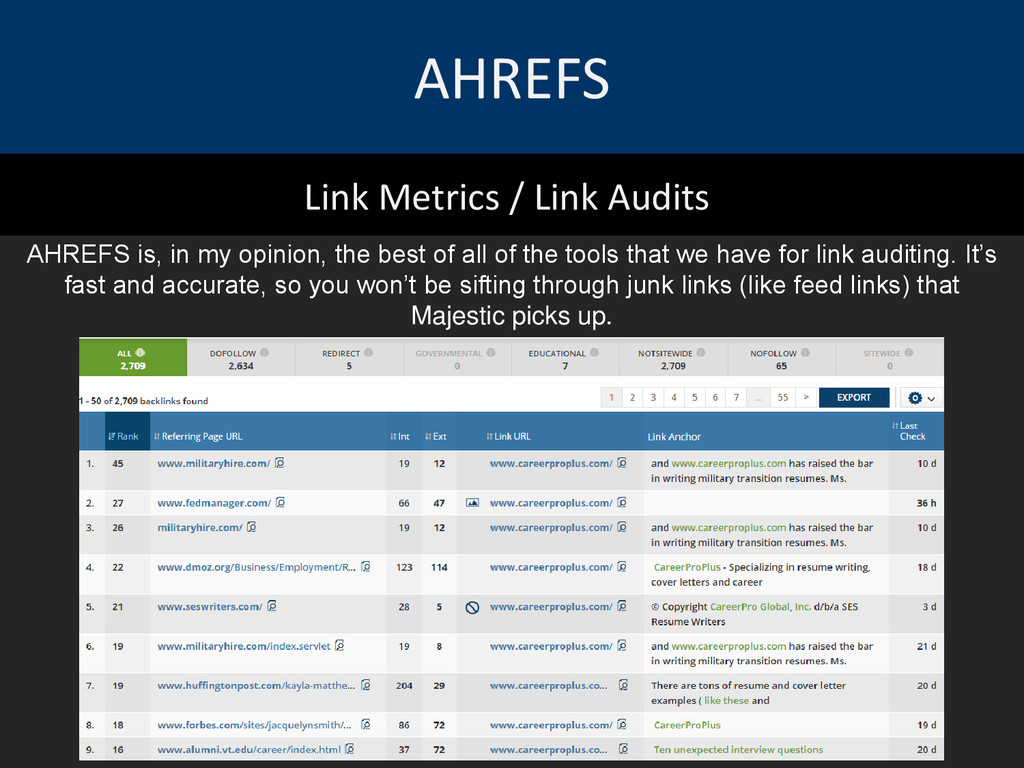Click CareerProPlus anchor in dmoz row
The width and height of the screenshot is (1024, 768).
[x=687, y=568]
